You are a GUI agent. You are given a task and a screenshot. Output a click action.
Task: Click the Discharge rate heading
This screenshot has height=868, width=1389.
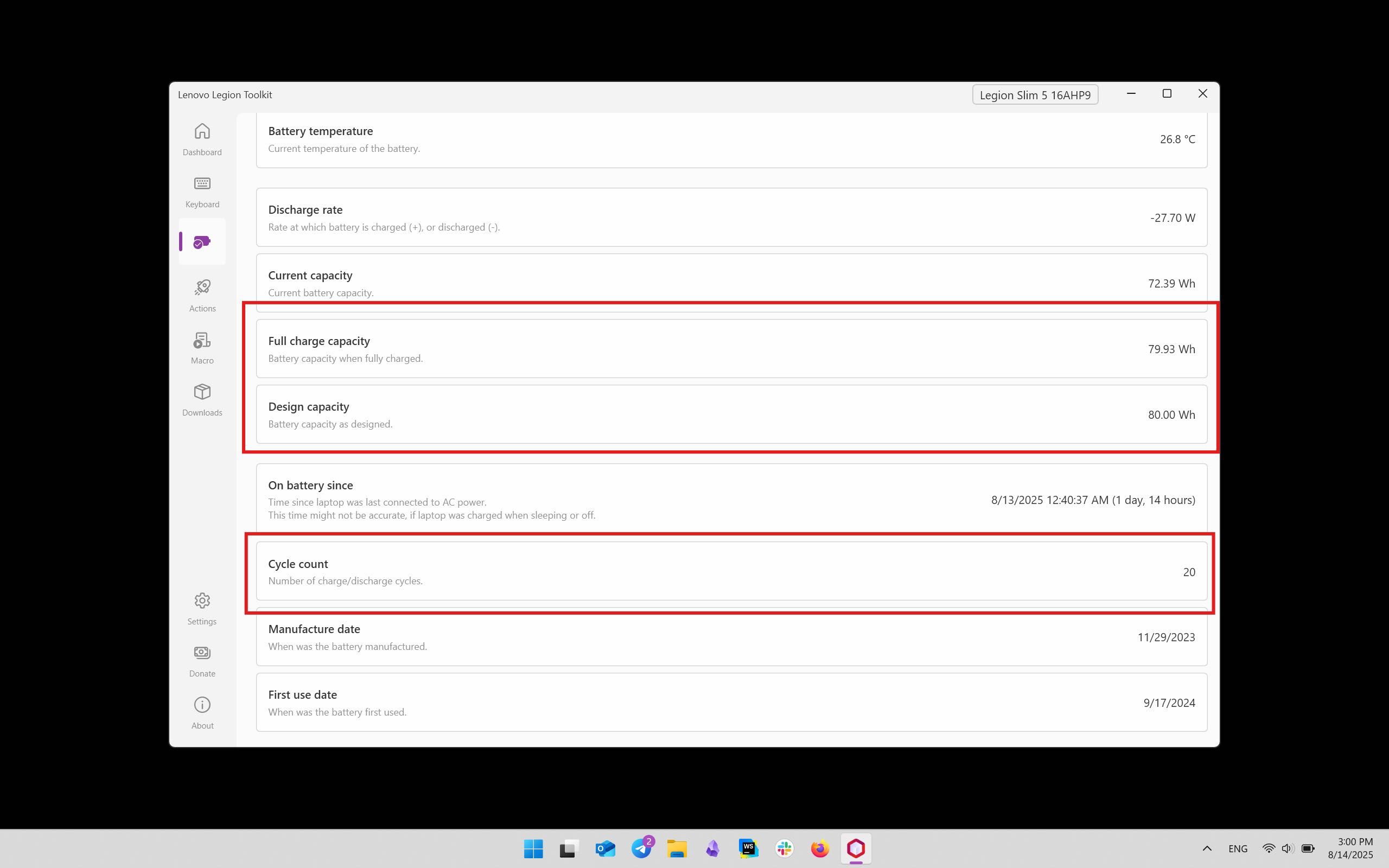coord(305,209)
